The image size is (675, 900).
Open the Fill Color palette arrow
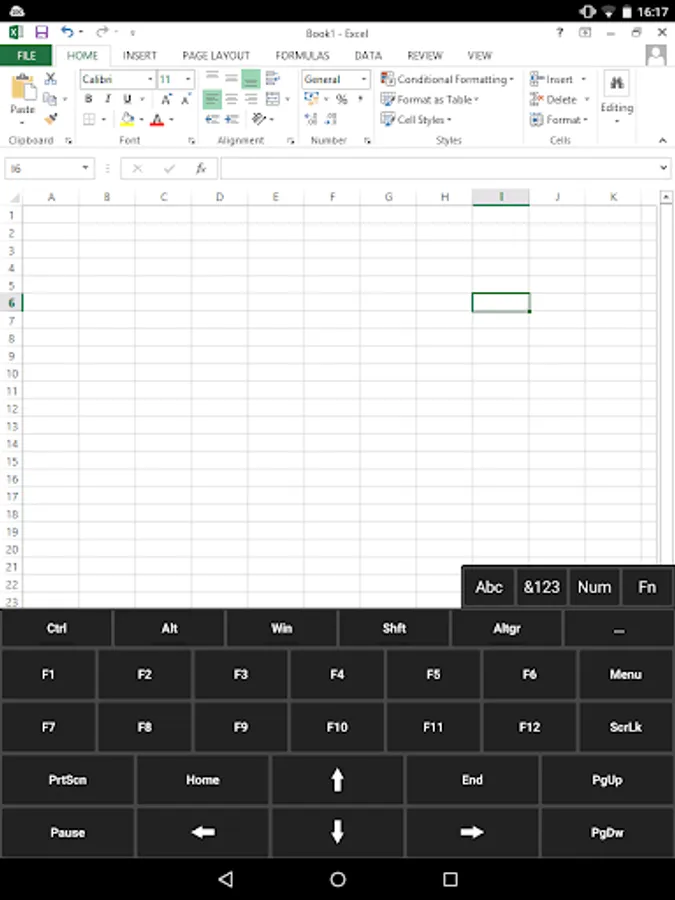[142, 119]
